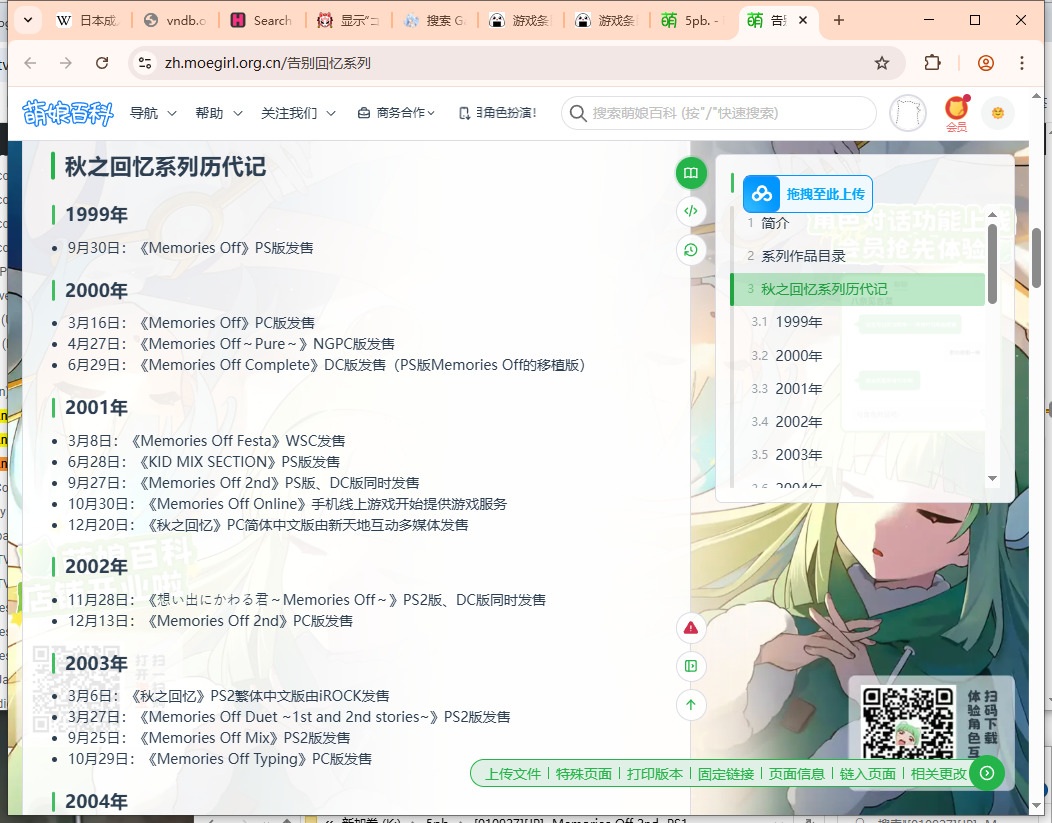Open membership via the 会员 icon
The width and height of the screenshot is (1052, 823).
(x=956, y=113)
